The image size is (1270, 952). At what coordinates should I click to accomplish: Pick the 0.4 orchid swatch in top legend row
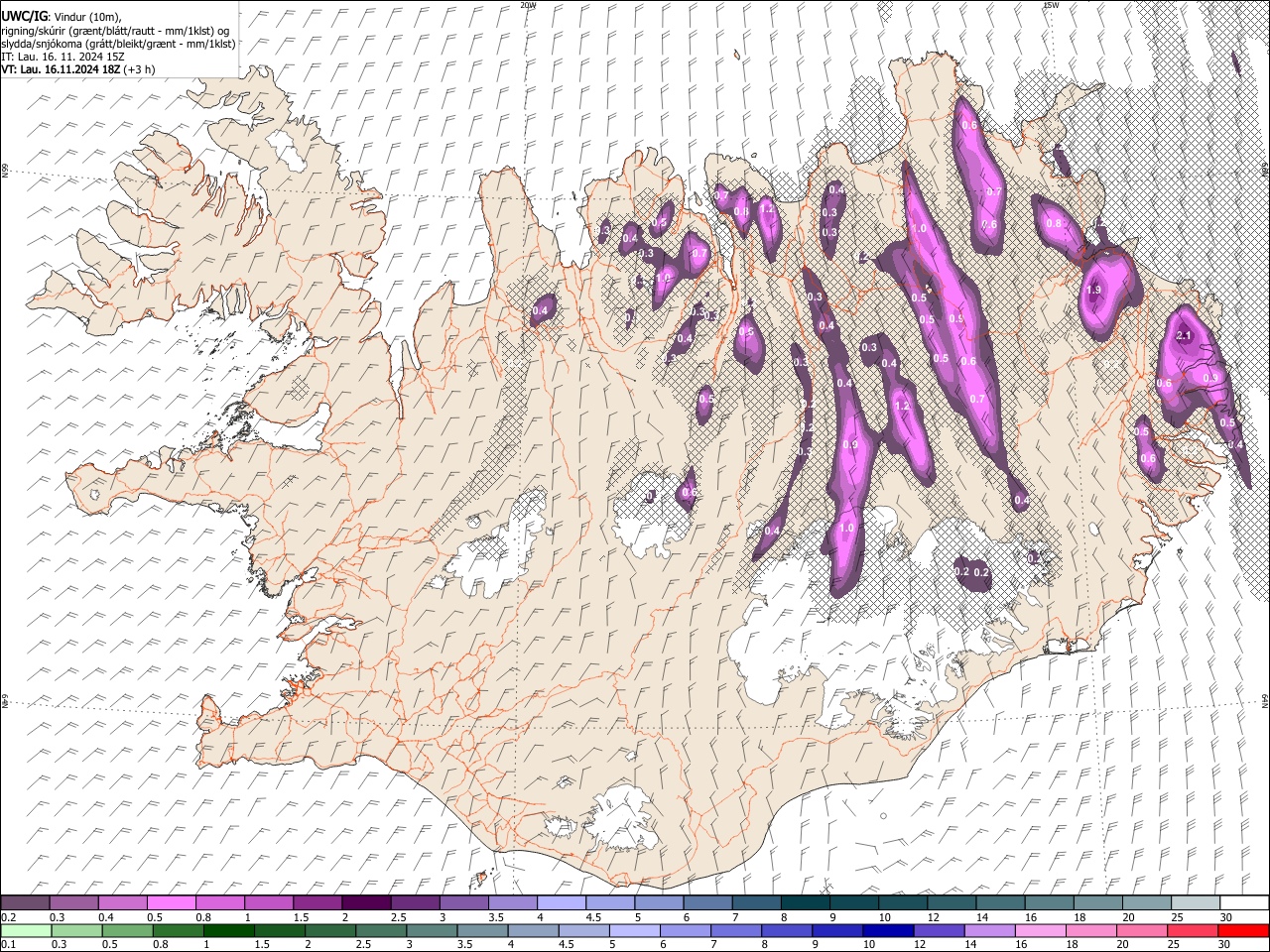coord(123,902)
